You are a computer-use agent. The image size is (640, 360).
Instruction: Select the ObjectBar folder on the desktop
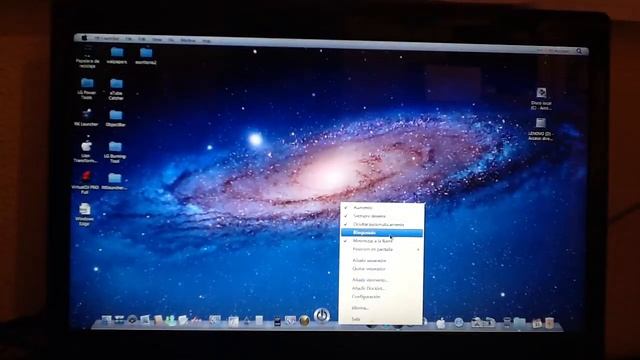pos(116,118)
